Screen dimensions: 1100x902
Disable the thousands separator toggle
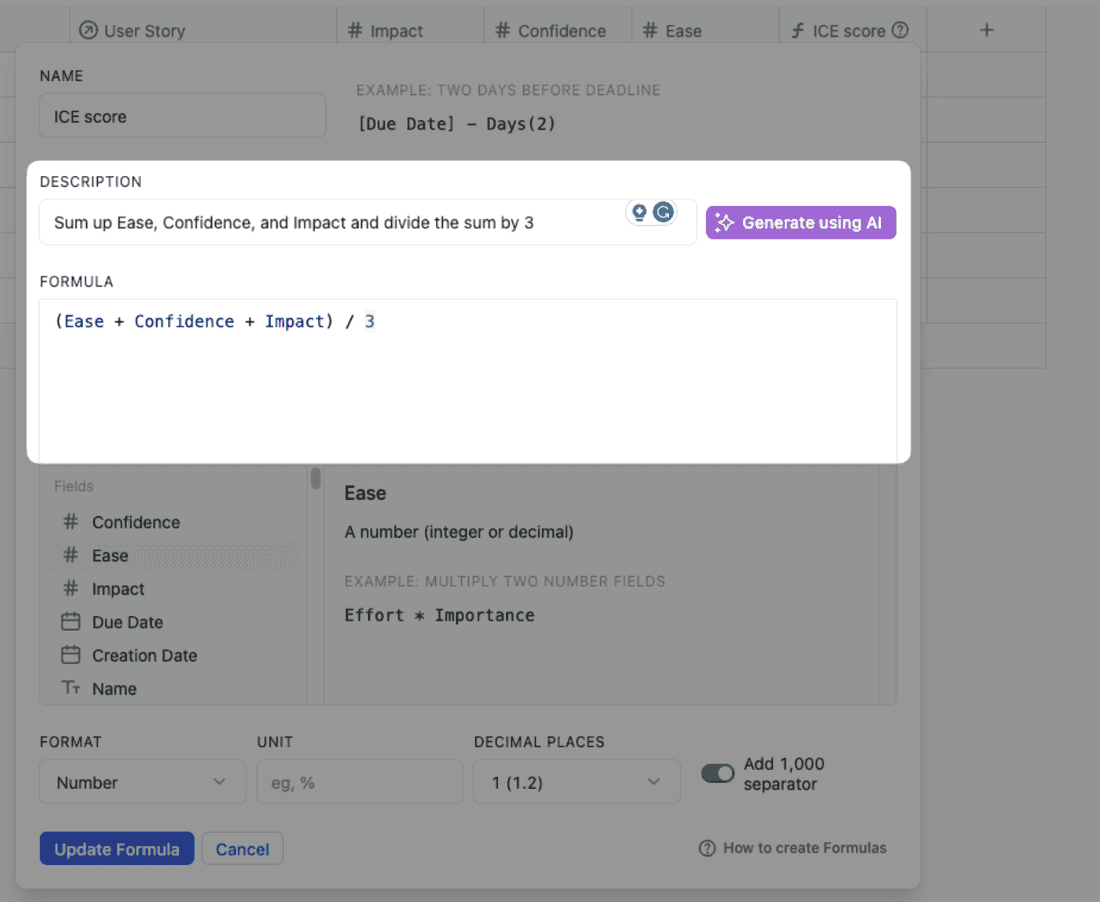(x=717, y=773)
